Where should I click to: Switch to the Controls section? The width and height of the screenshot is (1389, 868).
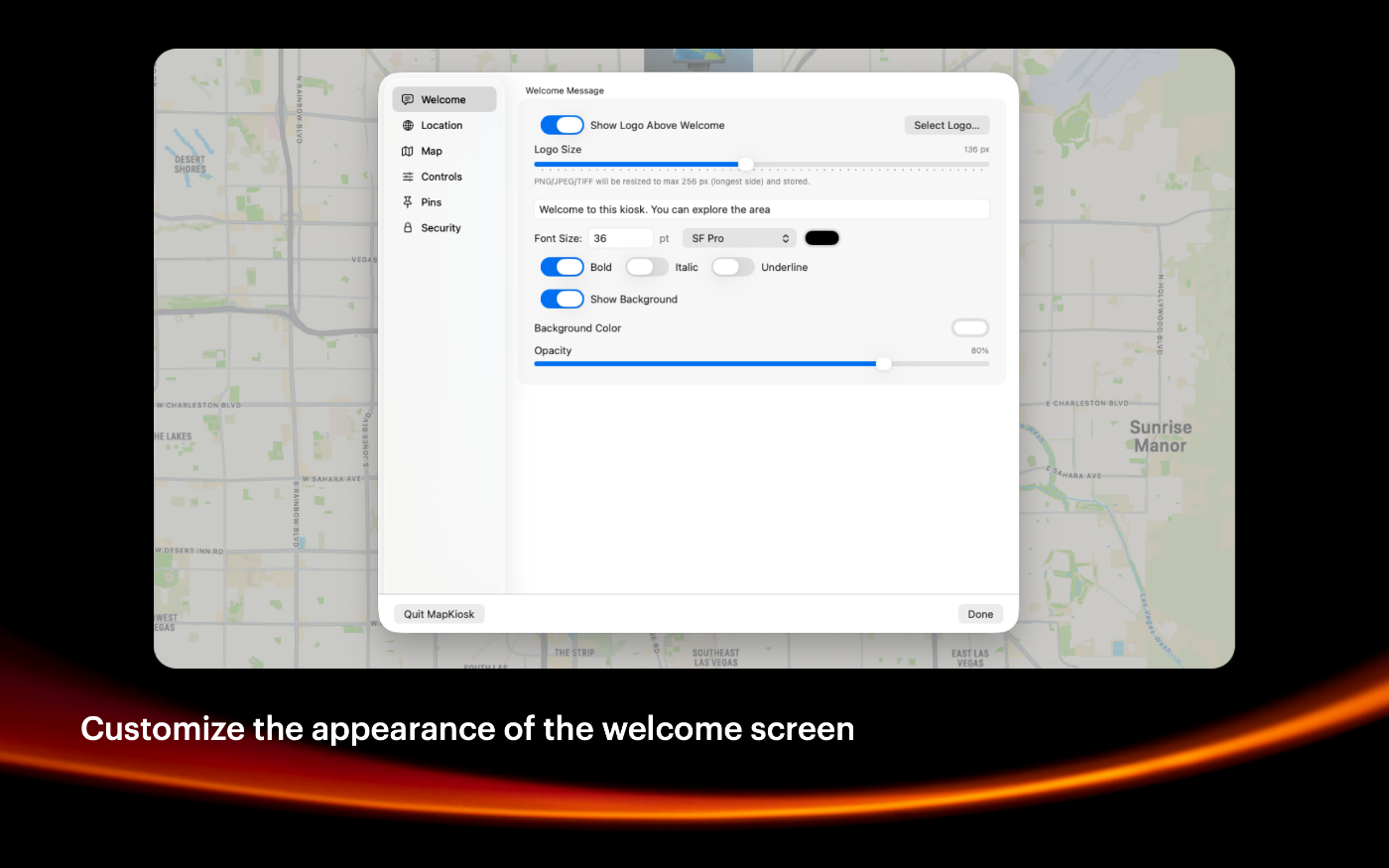click(x=442, y=177)
